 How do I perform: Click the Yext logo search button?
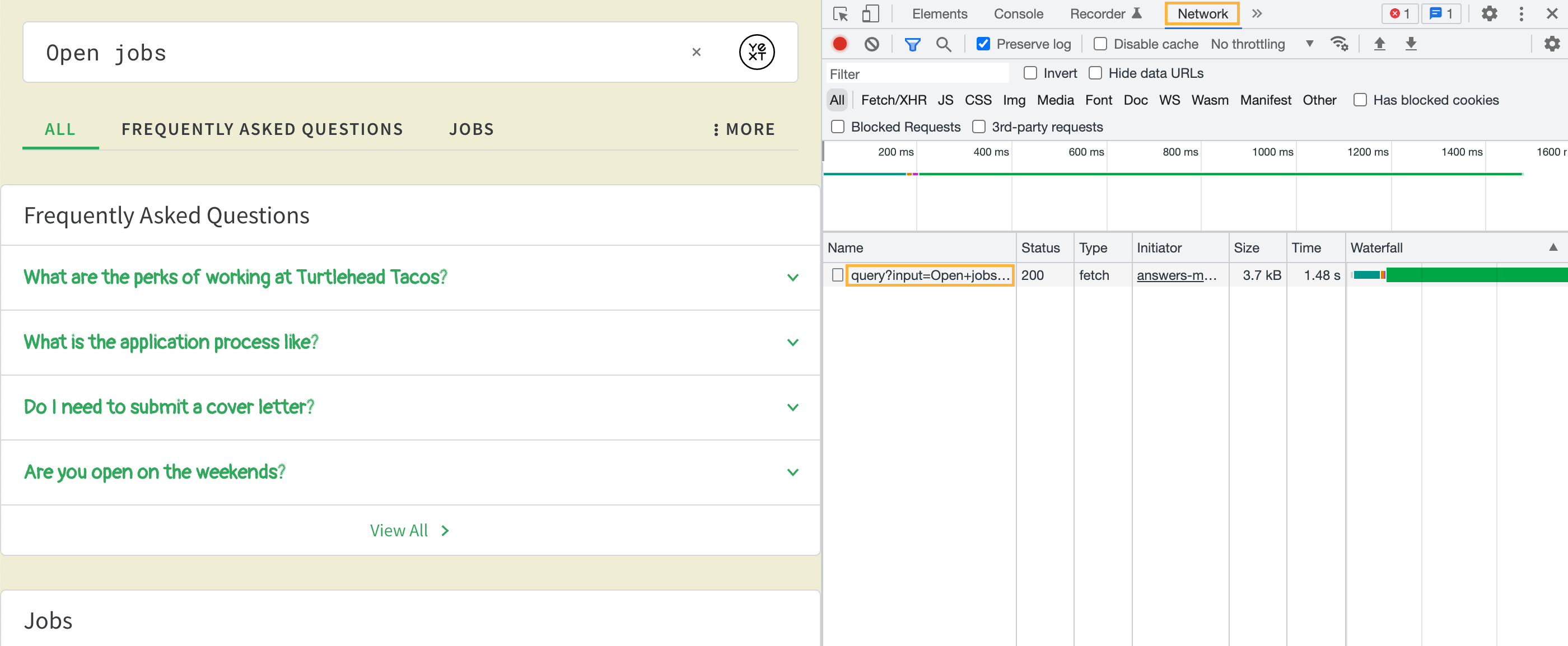(757, 52)
